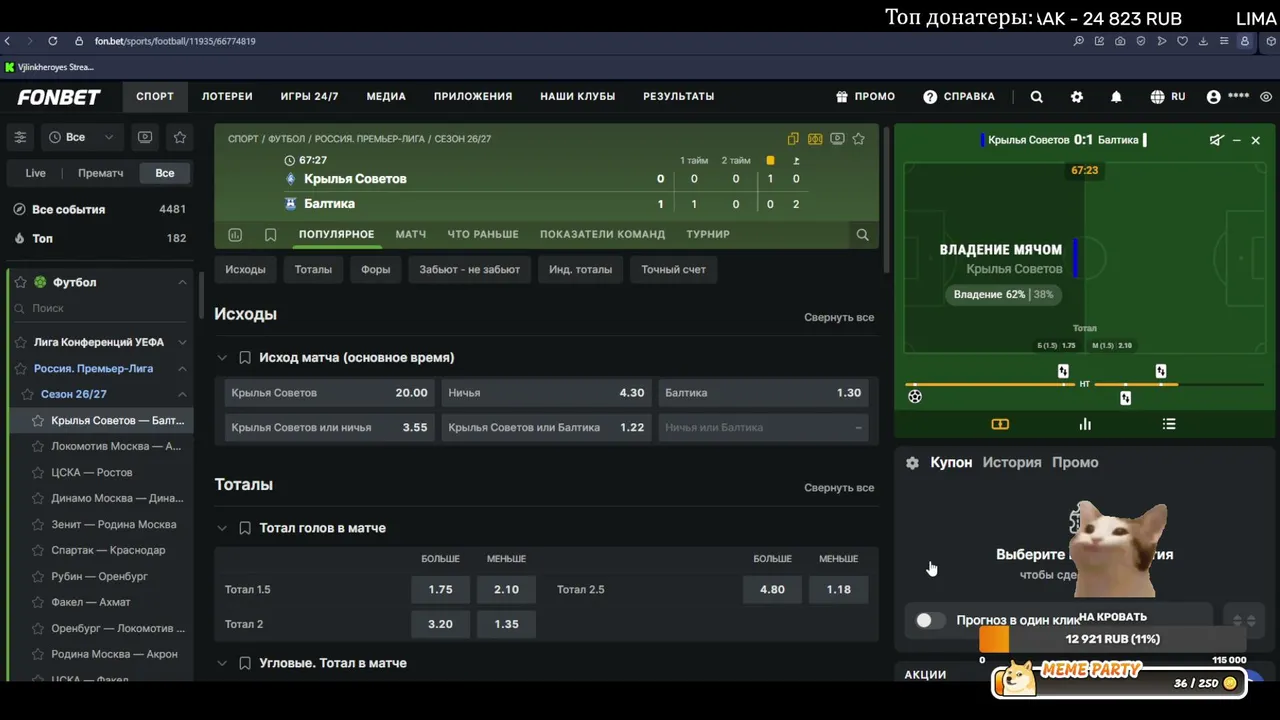The width and height of the screenshot is (1280, 720).
Task: Open Fonbet settings gear in header
Action: coord(1077,97)
